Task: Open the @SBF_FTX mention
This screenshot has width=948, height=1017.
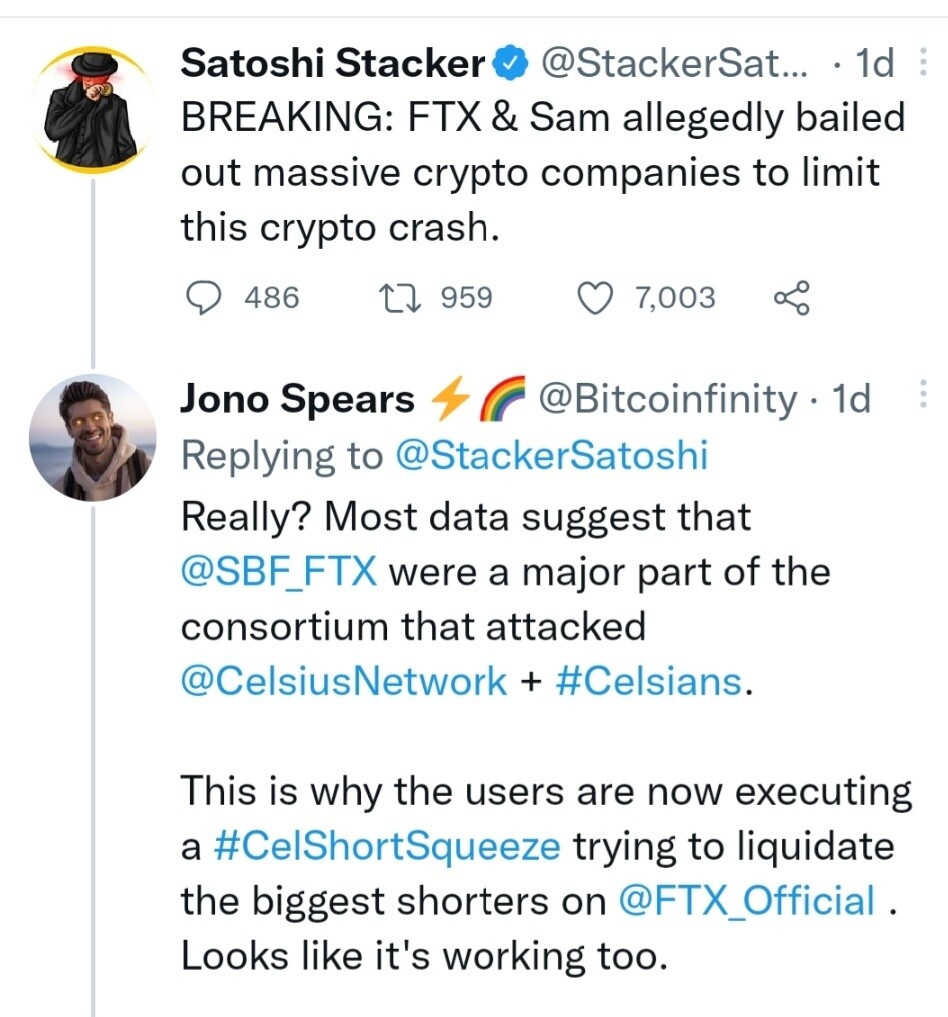Action: pos(279,573)
